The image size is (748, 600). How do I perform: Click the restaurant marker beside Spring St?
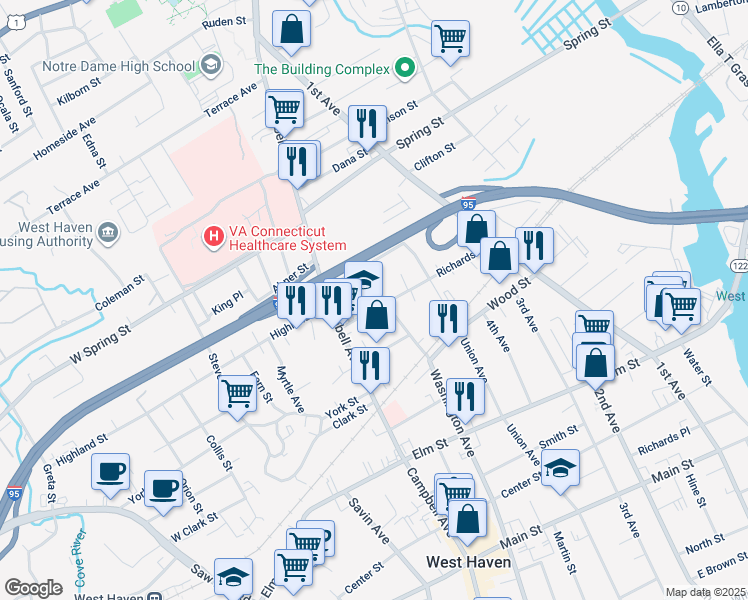(x=367, y=127)
